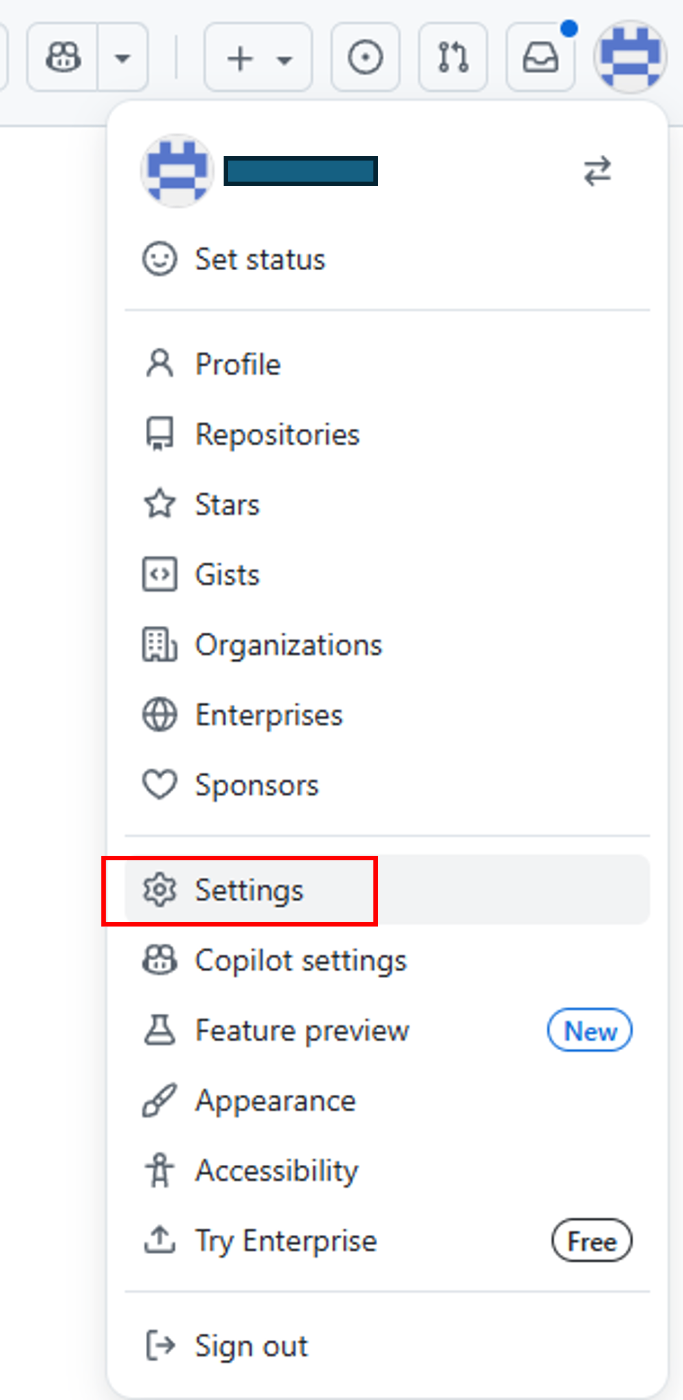Open the Copilot icon in header

63,58
